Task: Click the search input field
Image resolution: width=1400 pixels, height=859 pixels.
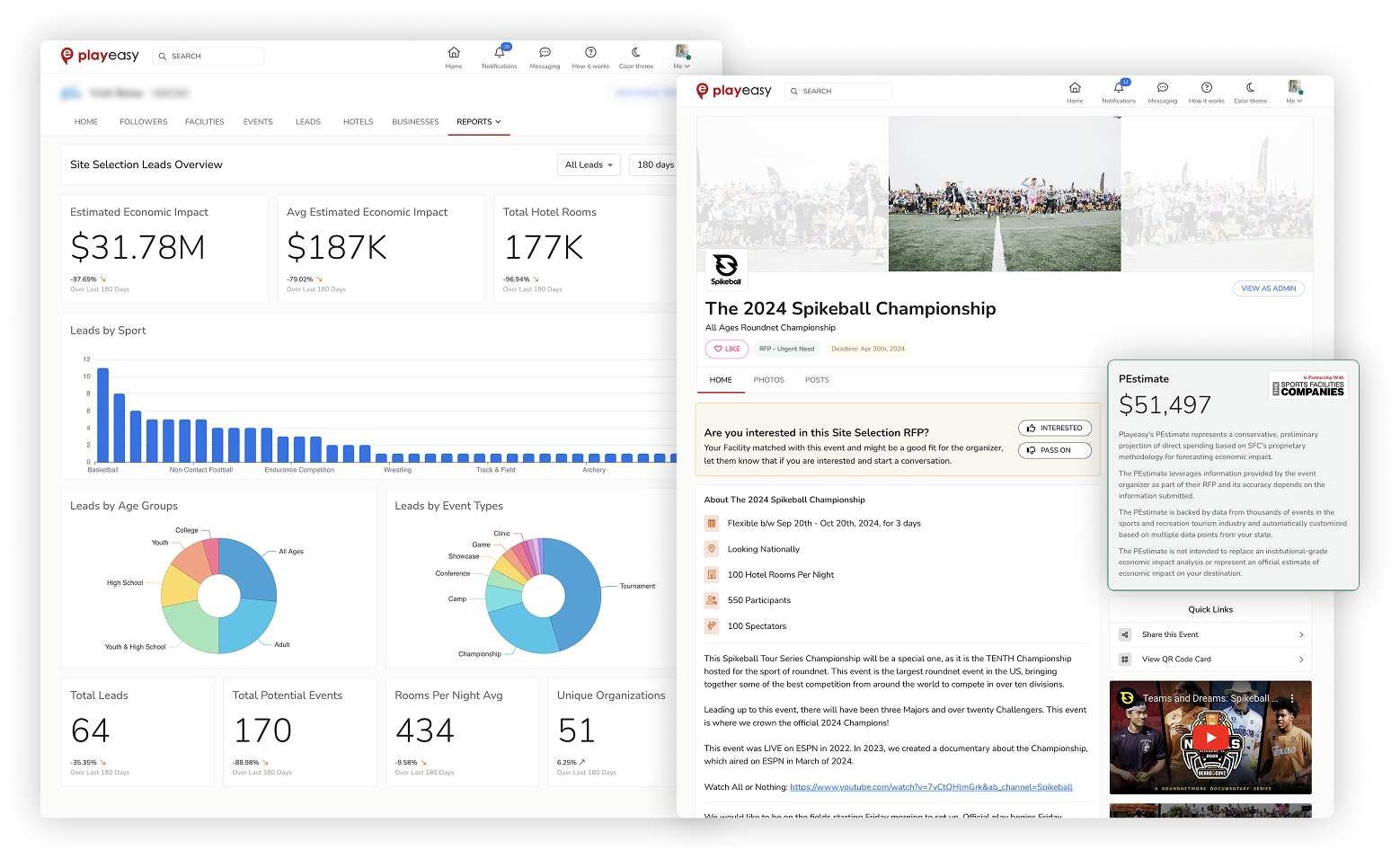Action: pyautogui.click(x=837, y=91)
